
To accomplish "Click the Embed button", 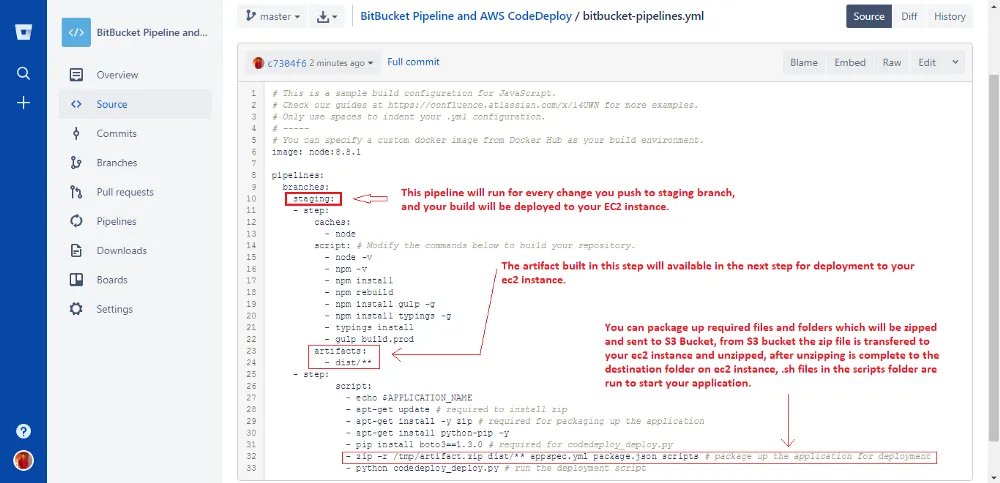I will point(849,63).
